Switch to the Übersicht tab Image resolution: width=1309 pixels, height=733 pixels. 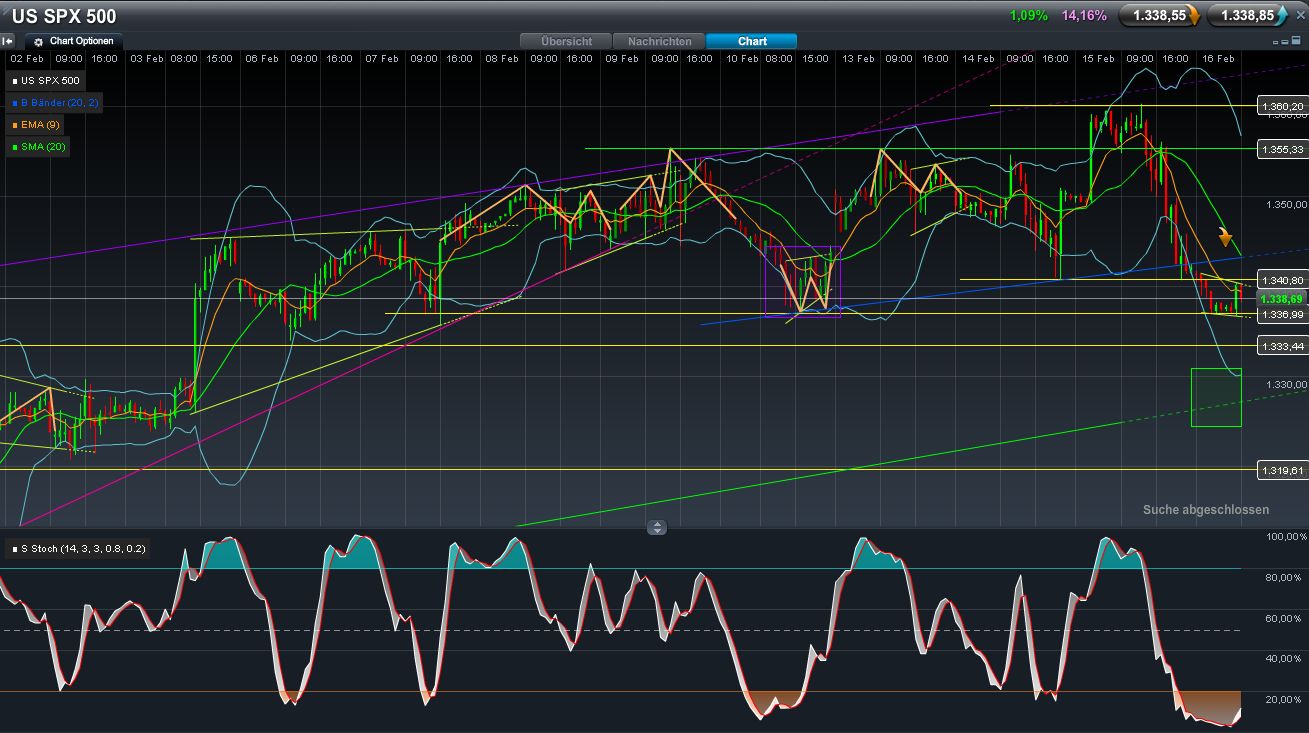(x=566, y=41)
